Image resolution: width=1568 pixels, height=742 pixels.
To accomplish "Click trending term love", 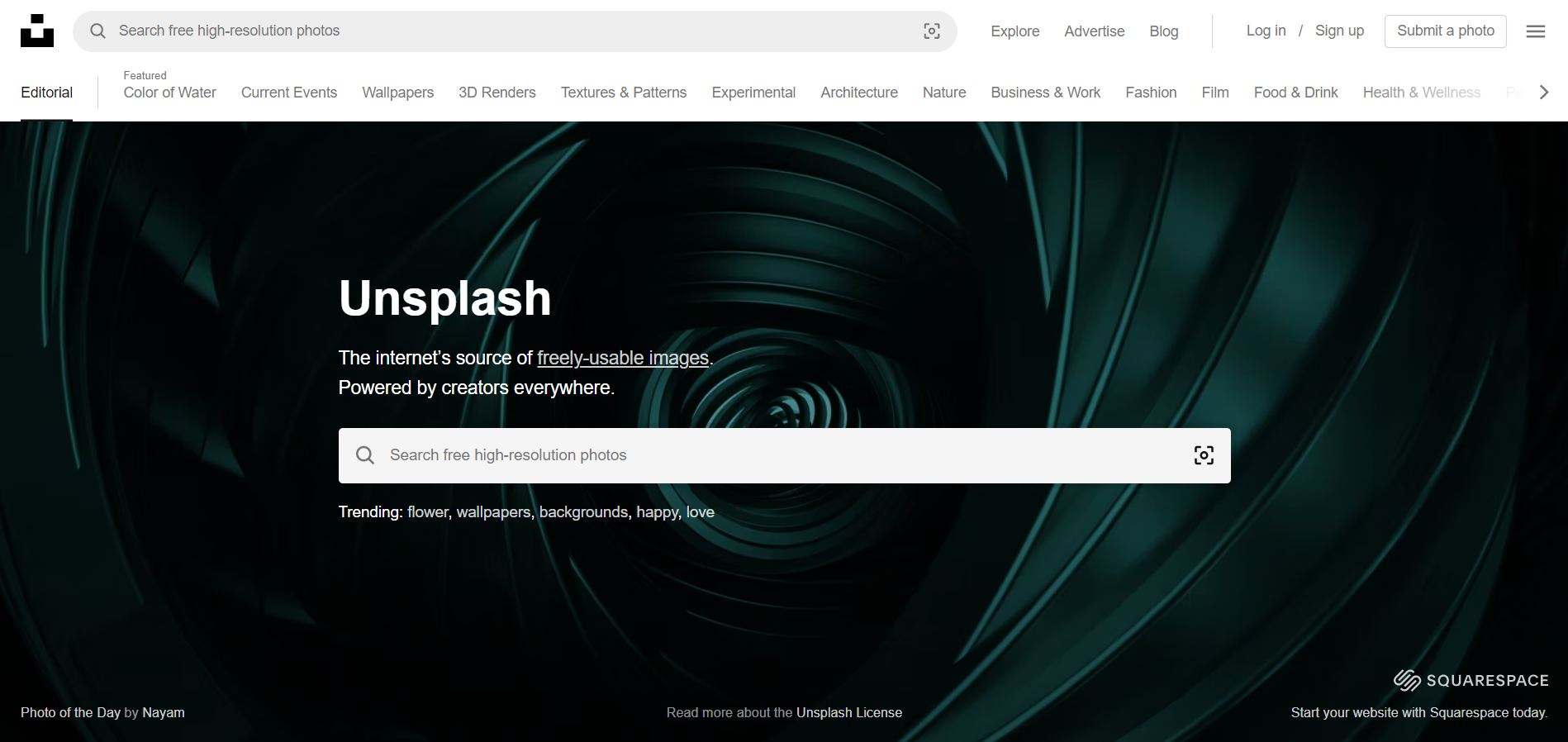I will click(x=700, y=512).
